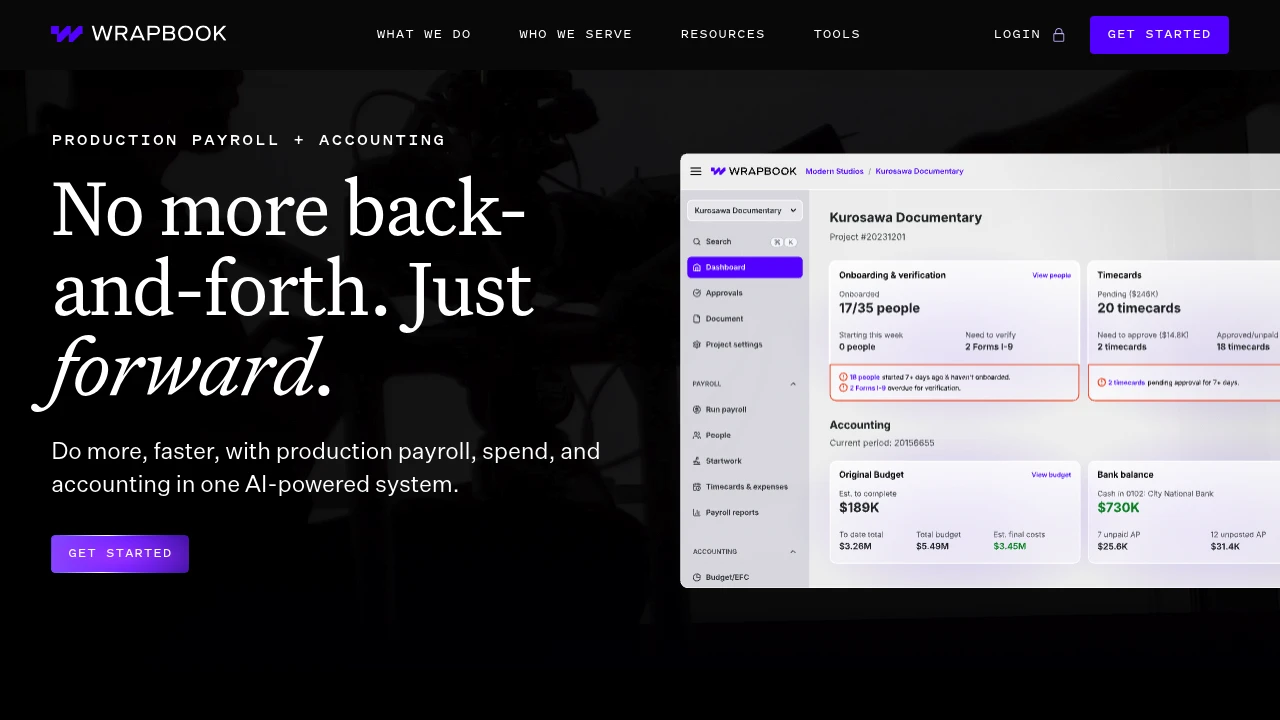Click the Document label in sidebar

coord(724,319)
